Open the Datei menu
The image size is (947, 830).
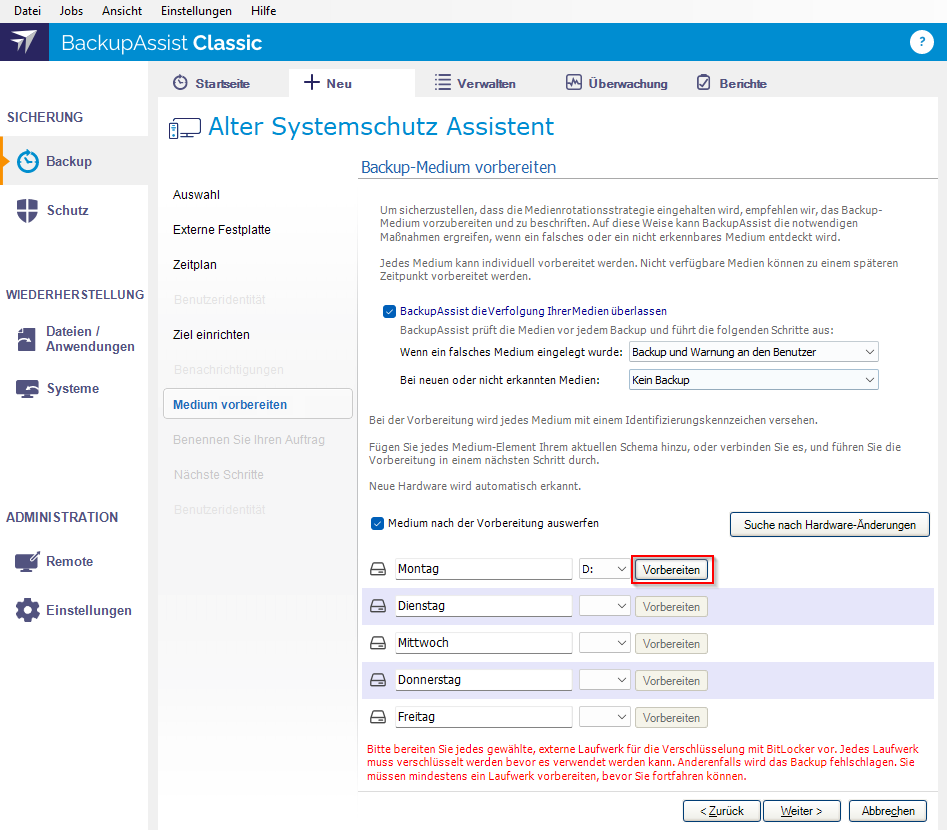click(27, 11)
